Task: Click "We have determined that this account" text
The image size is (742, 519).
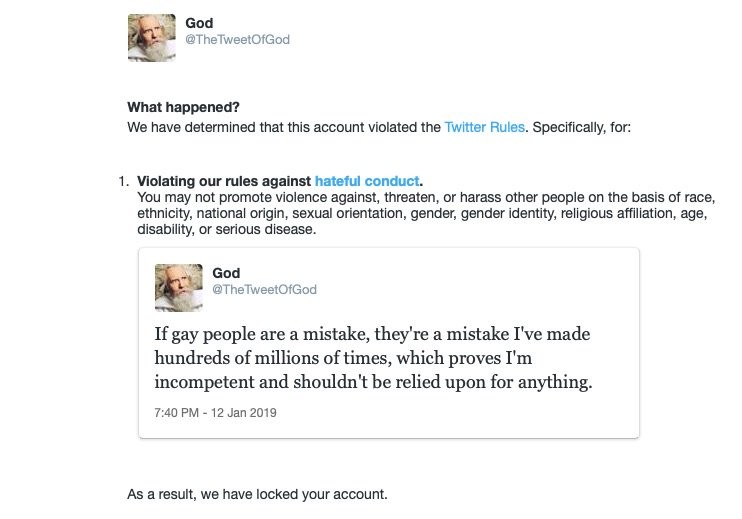Action: click(284, 127)
